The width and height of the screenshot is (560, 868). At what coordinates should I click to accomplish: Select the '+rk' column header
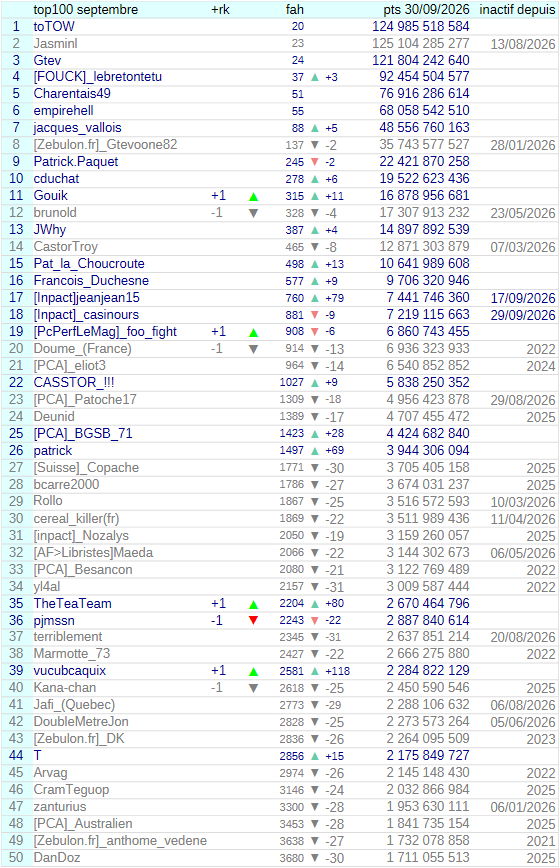(220, 9)
